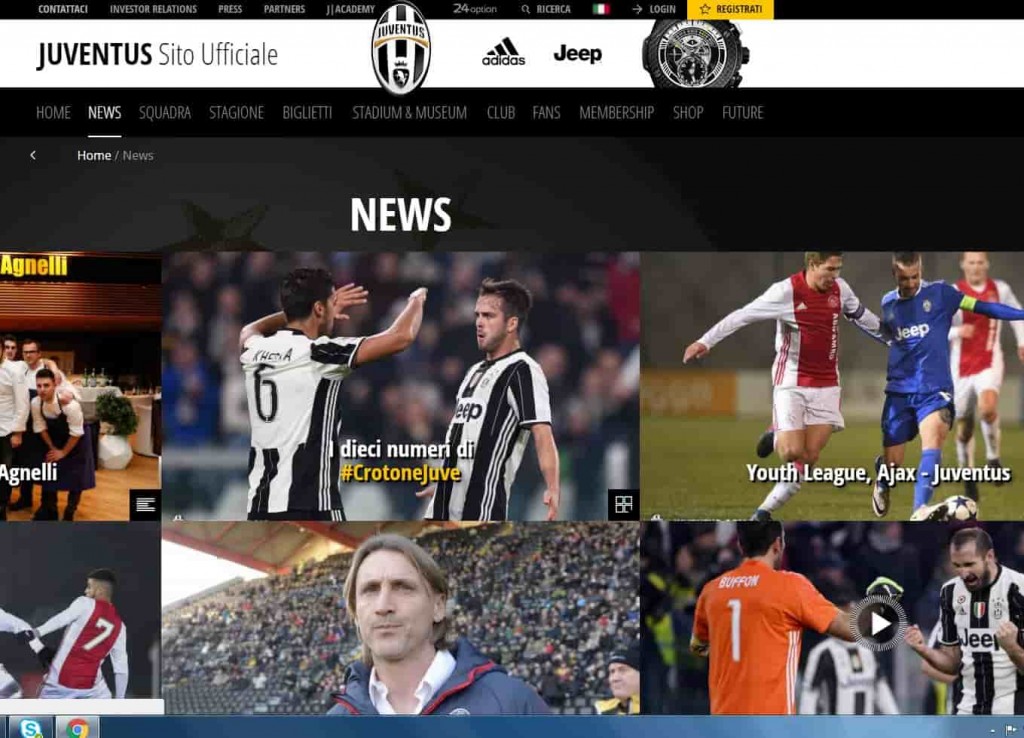Viewport: 1024px width, 738px height.
Task: Open Chrome from the taskbar
Action: tap(77, 728)
